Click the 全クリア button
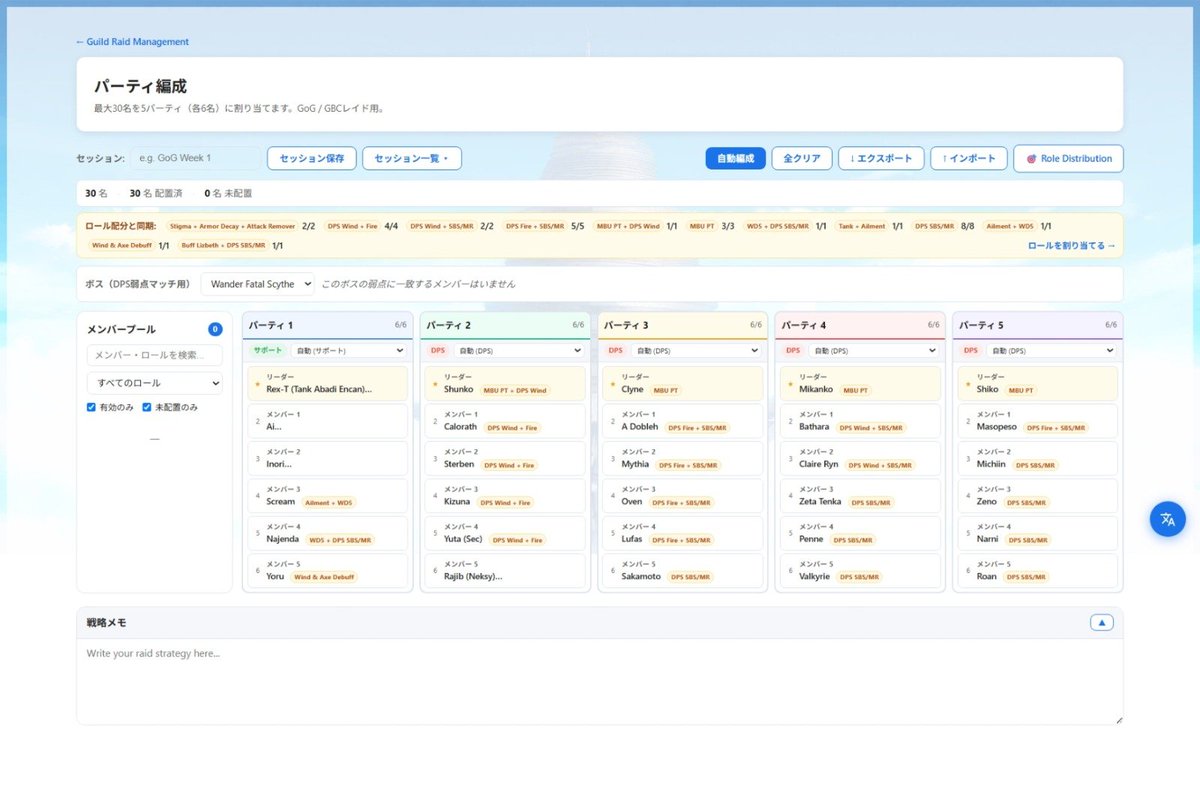Viewport: 1200px width, 786px height. tap(802, 158)
